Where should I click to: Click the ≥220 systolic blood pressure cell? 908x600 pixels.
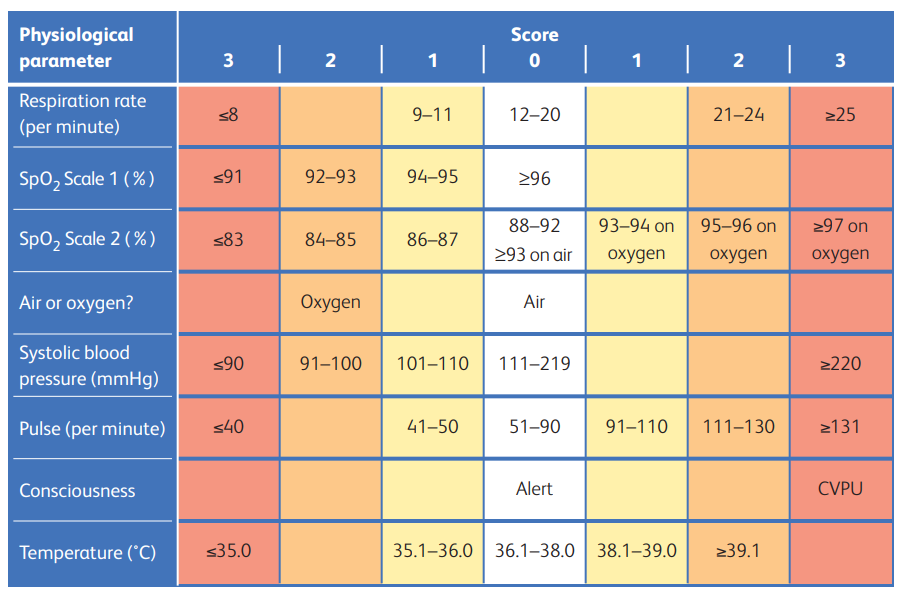tap(841, 365)
